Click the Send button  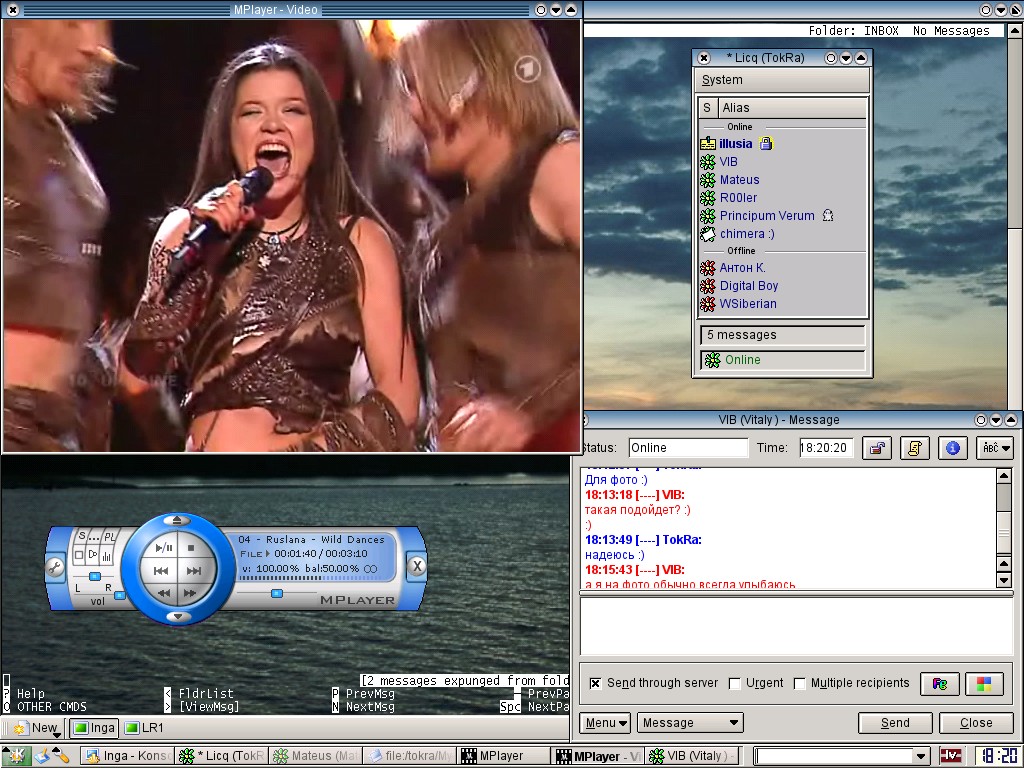pyautogui.click(x=895, y=723)
